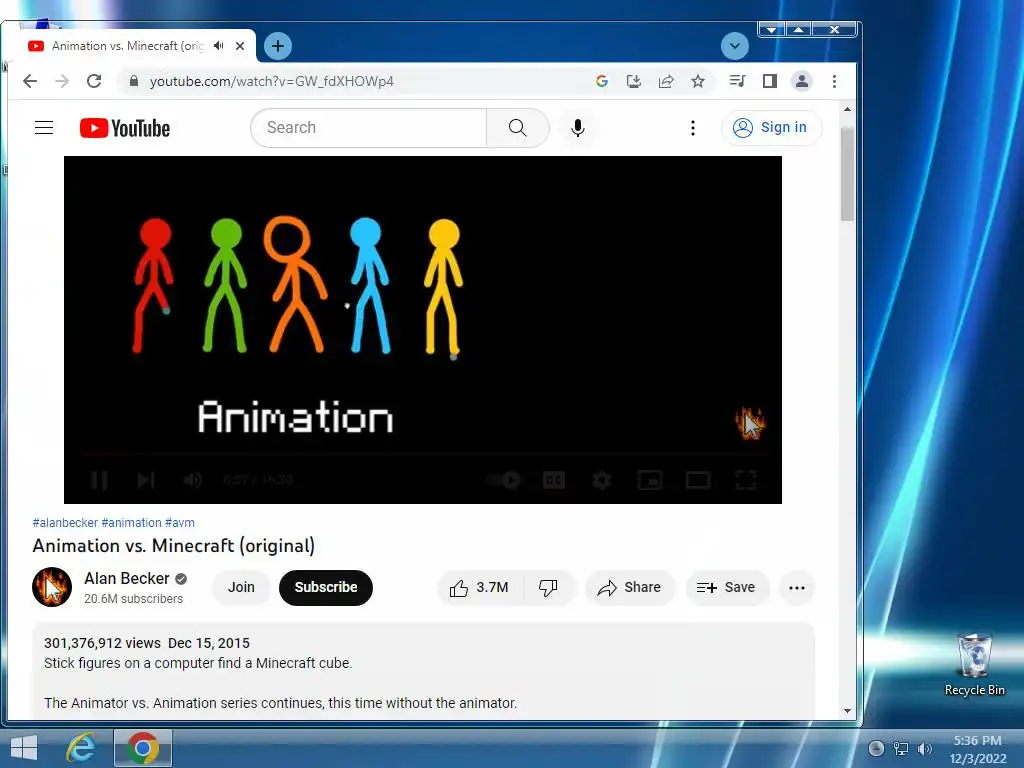
Task: Open the Google icon in address bar
Action: [601, 81]
